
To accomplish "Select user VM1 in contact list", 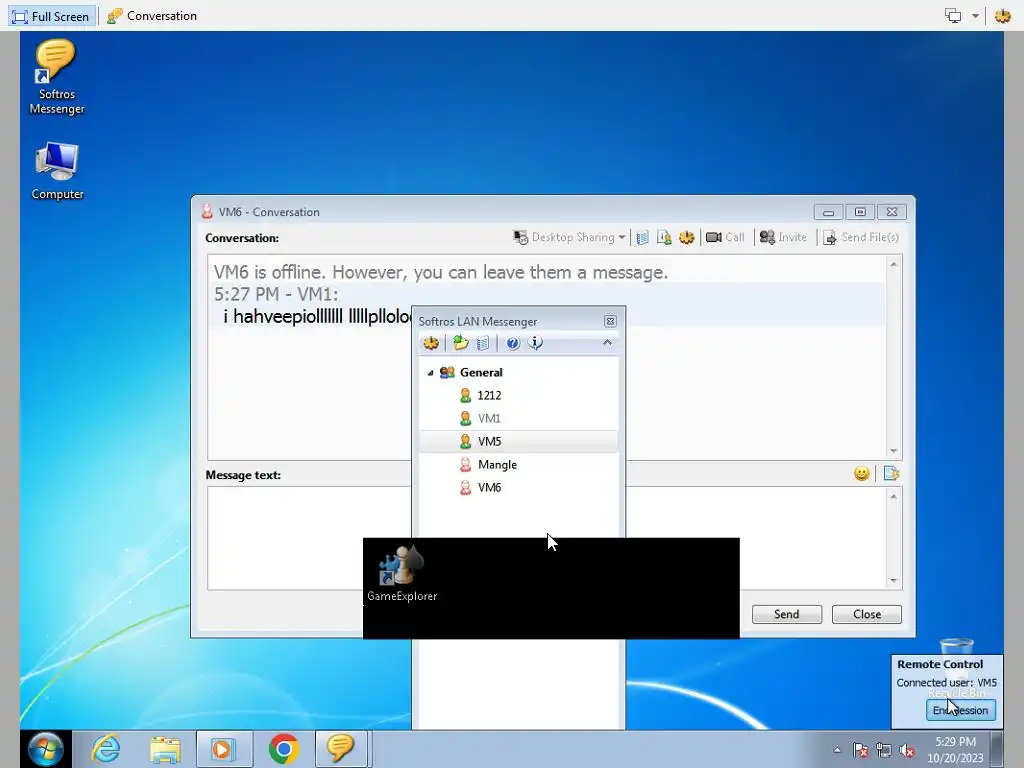I will coord(489,419).
